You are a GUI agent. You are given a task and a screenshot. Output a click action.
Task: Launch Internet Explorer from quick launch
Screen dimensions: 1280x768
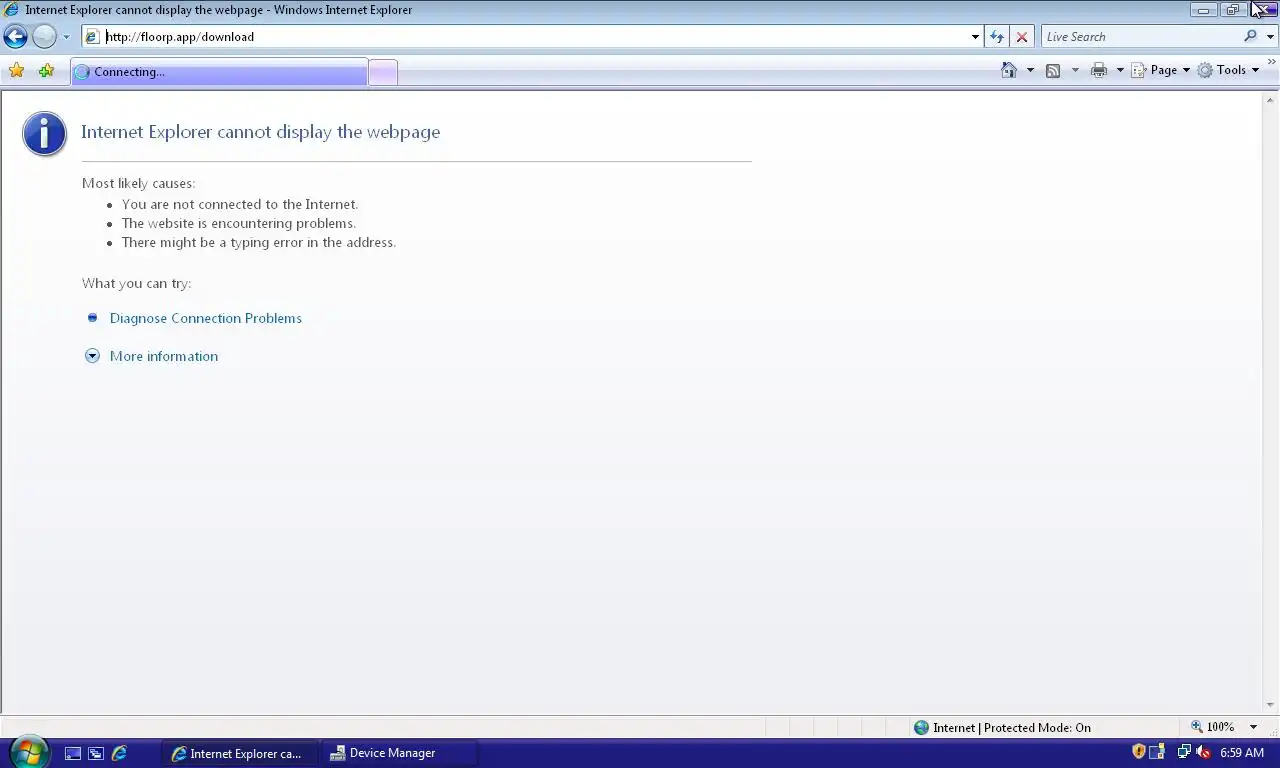point(119,753)
